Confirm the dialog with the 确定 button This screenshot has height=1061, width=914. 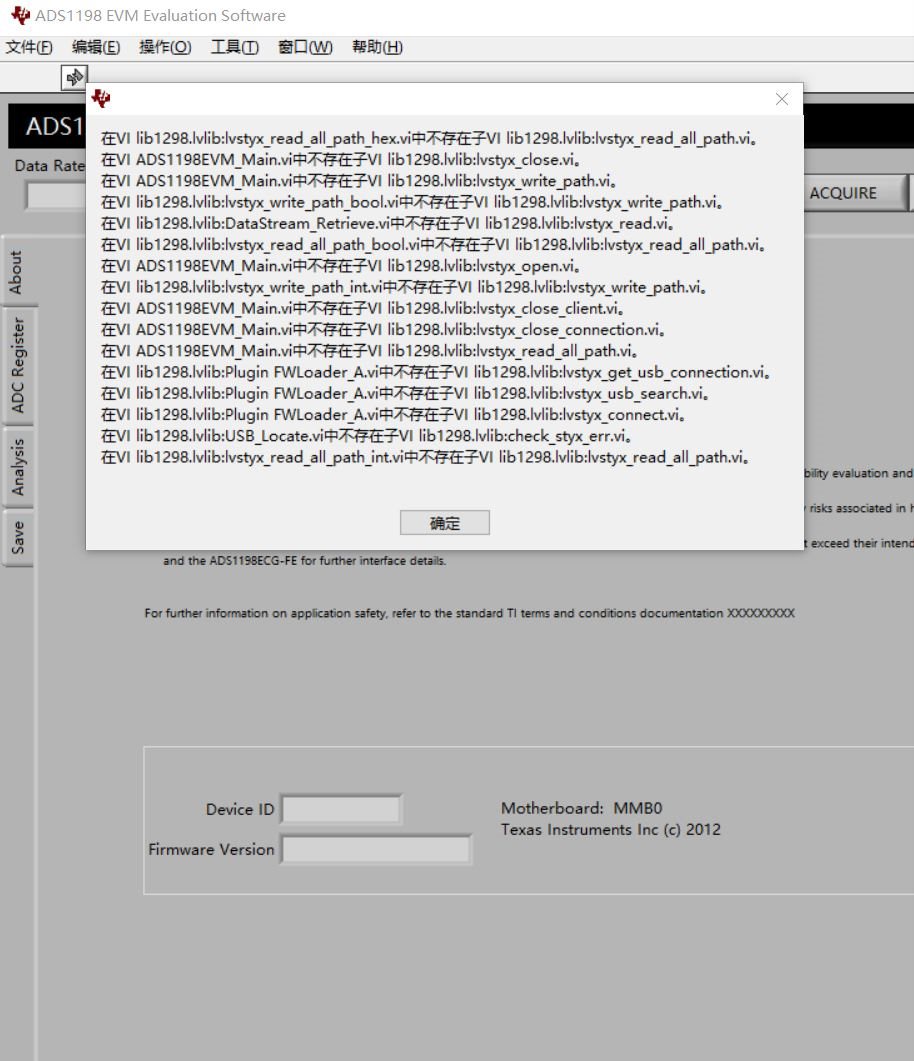(444, 522)
